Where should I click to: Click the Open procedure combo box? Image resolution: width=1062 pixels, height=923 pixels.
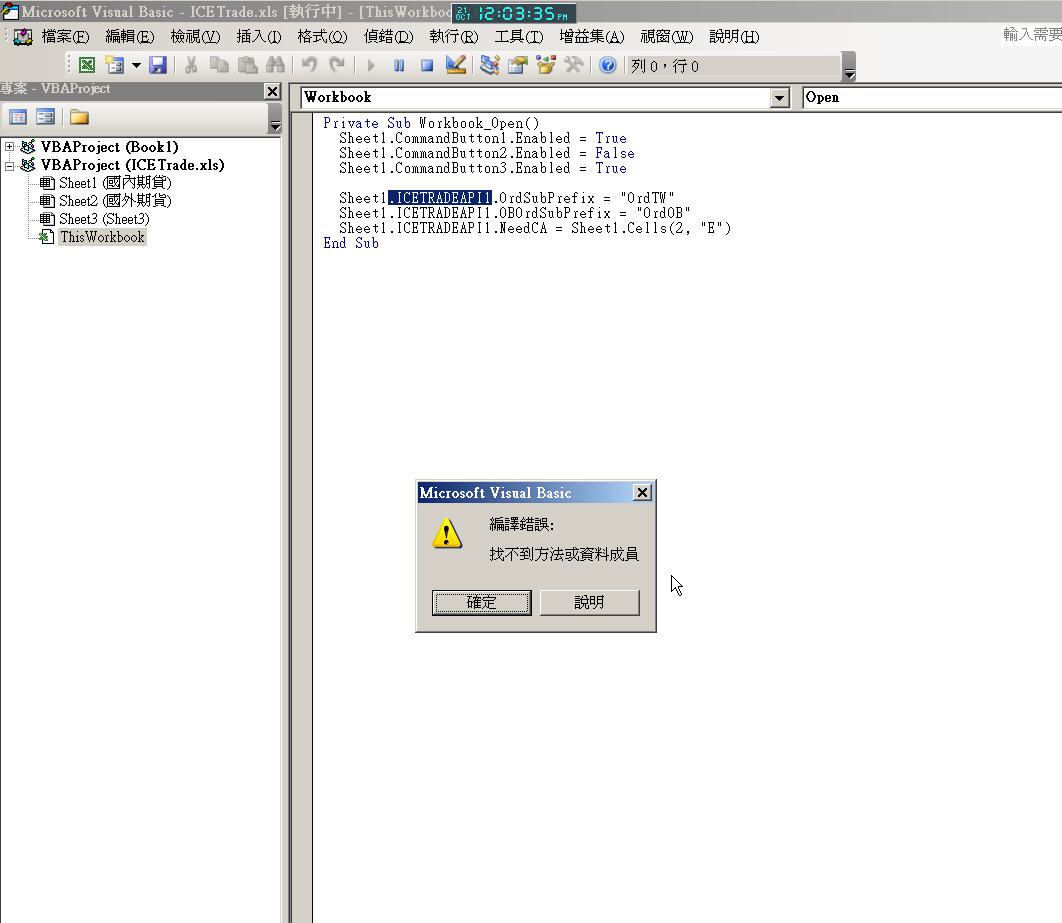pyautogui.click(x=932, y=98)
